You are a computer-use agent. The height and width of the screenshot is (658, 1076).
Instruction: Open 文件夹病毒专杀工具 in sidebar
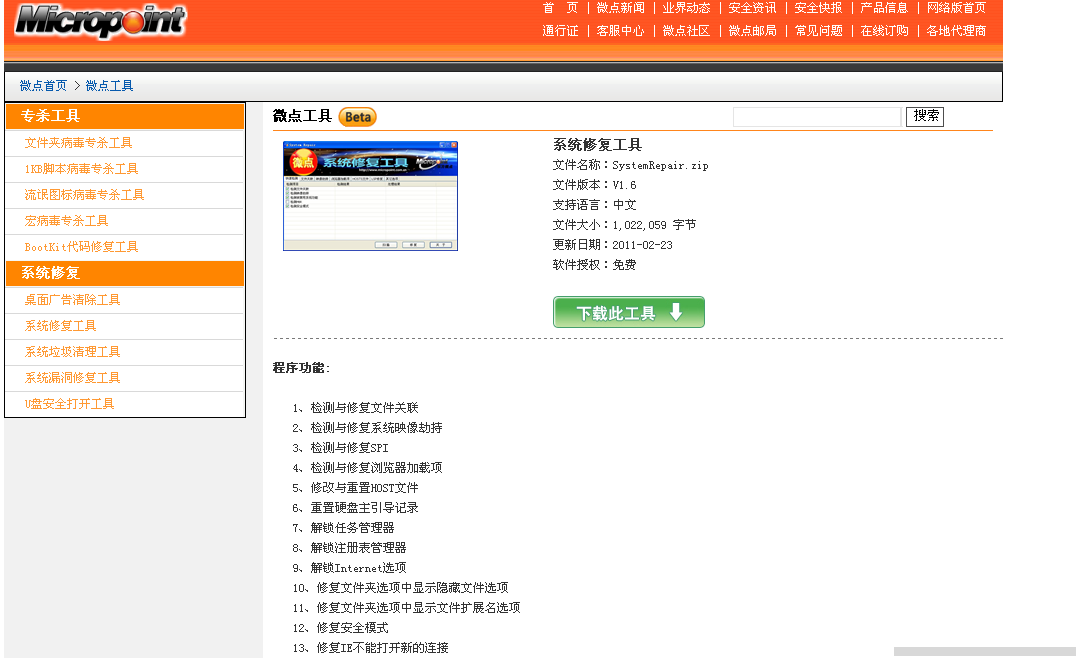(78, 143)
